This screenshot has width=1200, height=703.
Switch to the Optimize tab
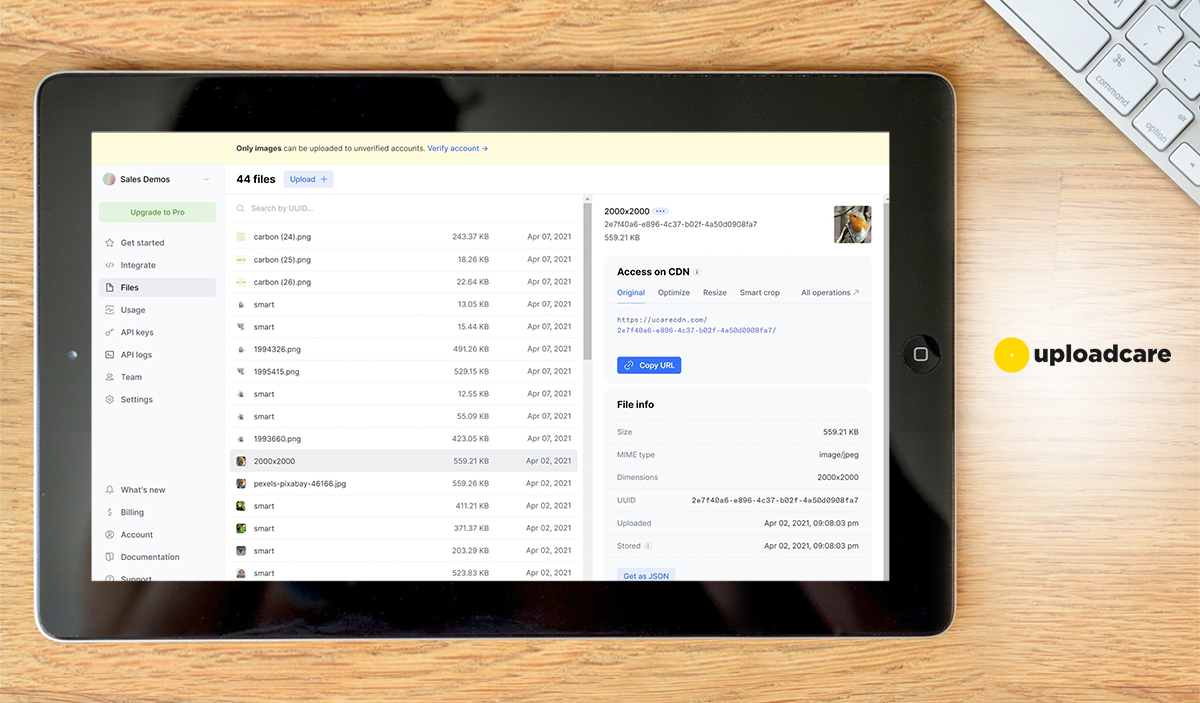[673, 293]
